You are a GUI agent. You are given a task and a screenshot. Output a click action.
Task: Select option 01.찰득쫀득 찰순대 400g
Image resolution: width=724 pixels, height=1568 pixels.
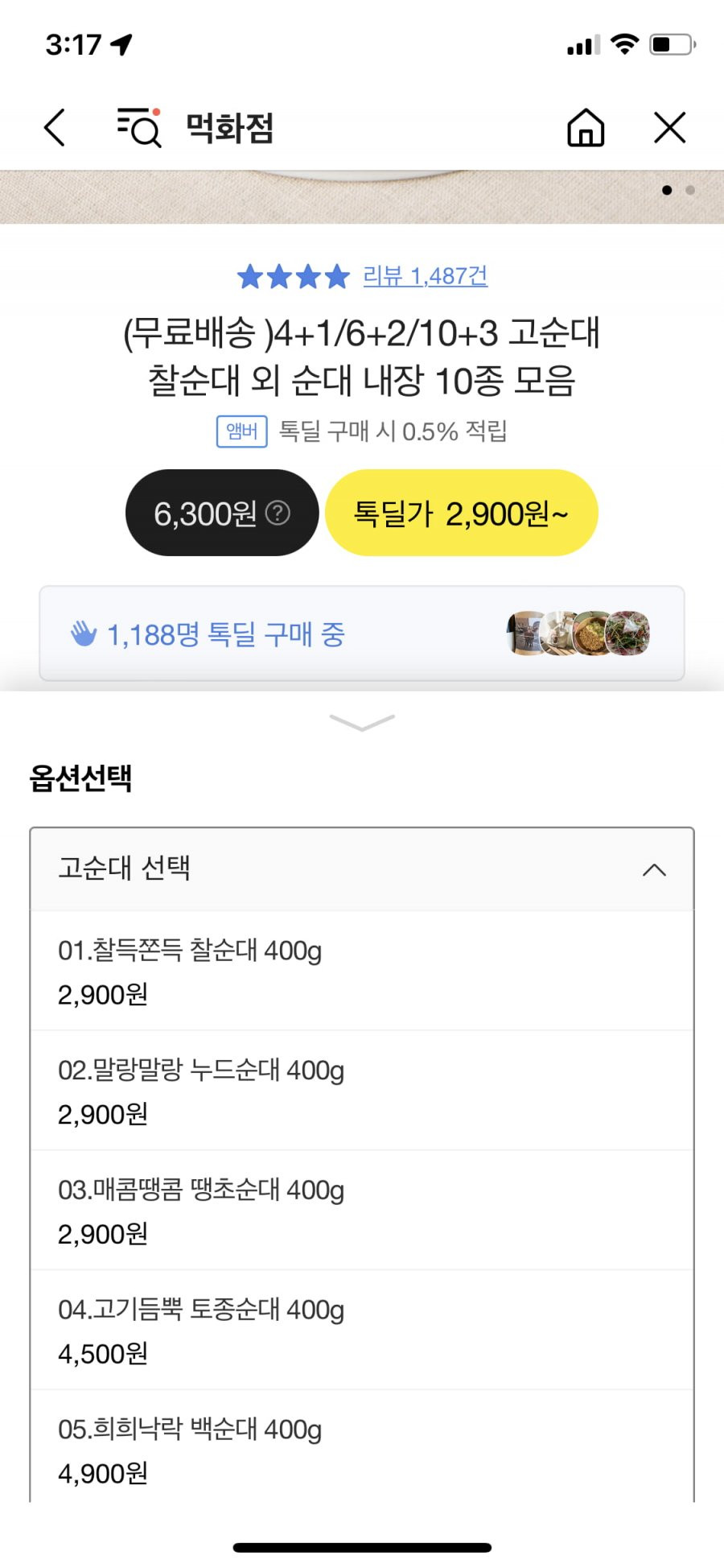(x=362, y=972)
